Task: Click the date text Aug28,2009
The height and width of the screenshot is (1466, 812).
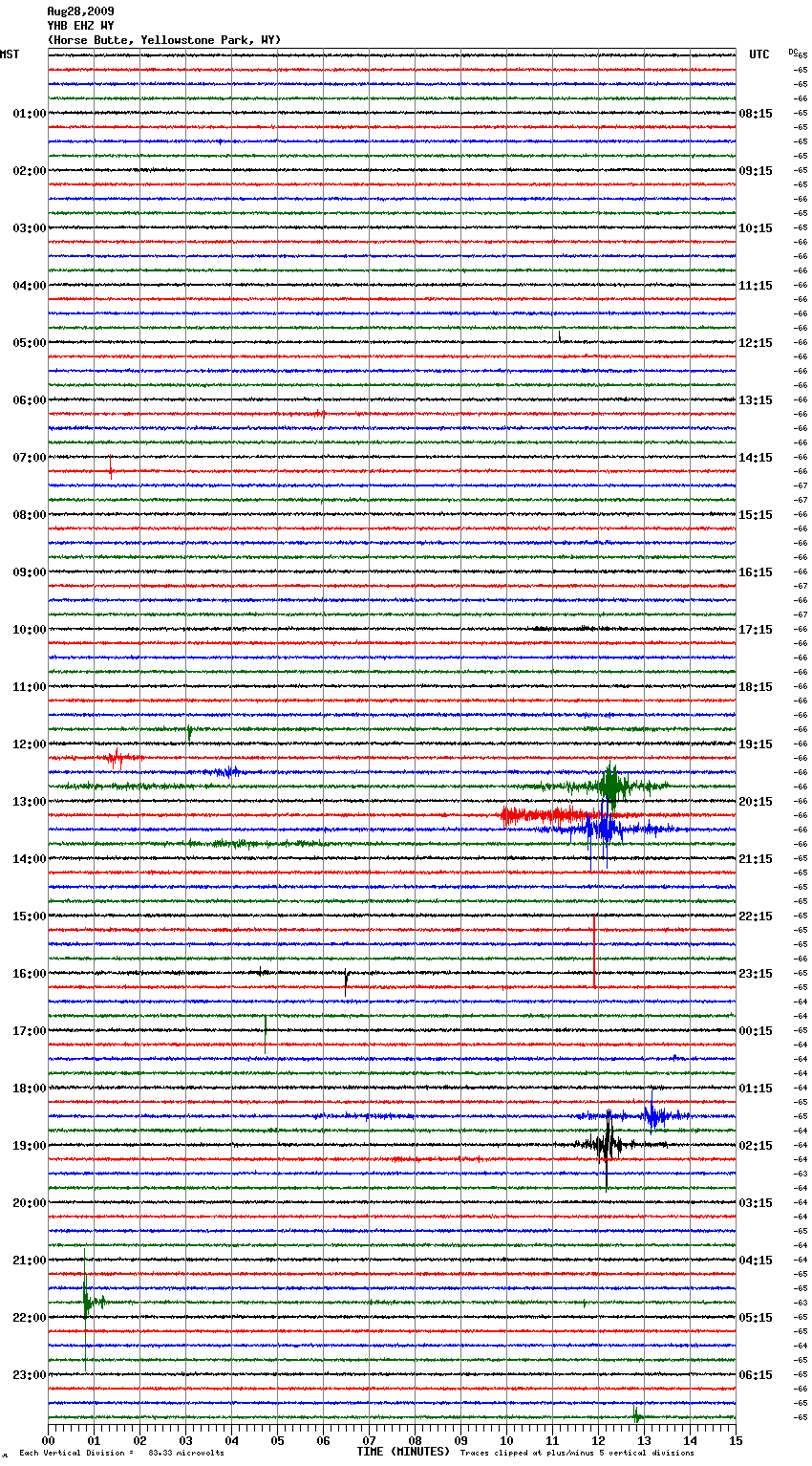Action: (x=80, y=11)
